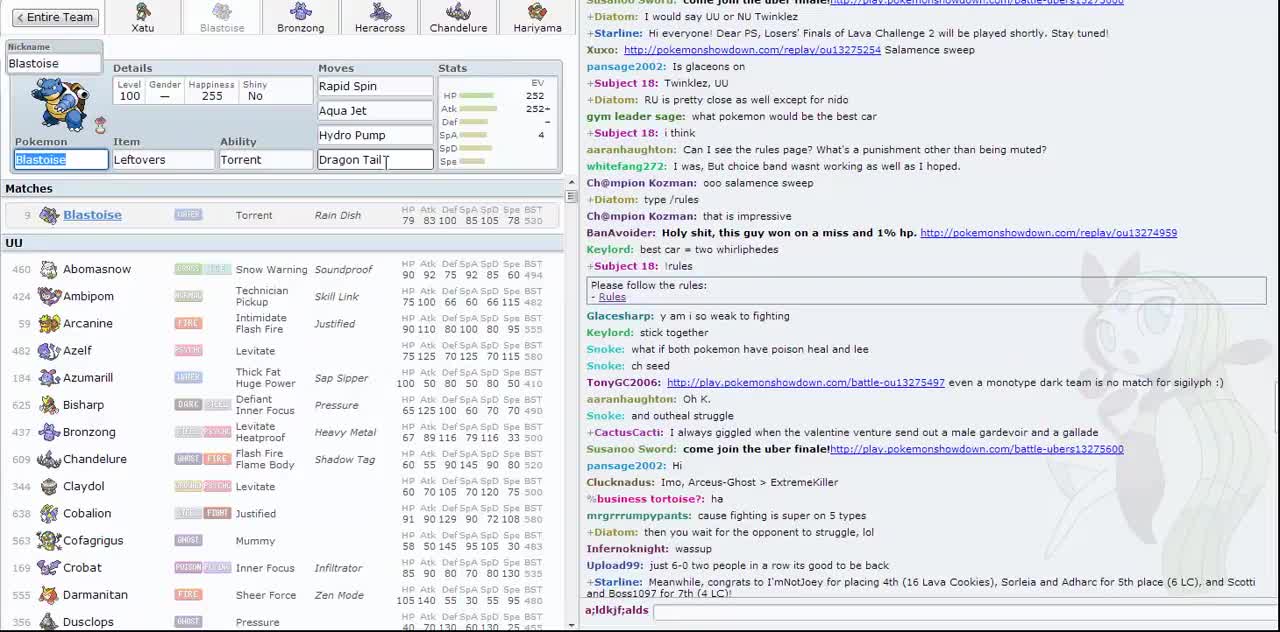This screenshot has width=1280, height=632.
Task: Open the Salamence sweep replay link
Action: click(752, 50)
